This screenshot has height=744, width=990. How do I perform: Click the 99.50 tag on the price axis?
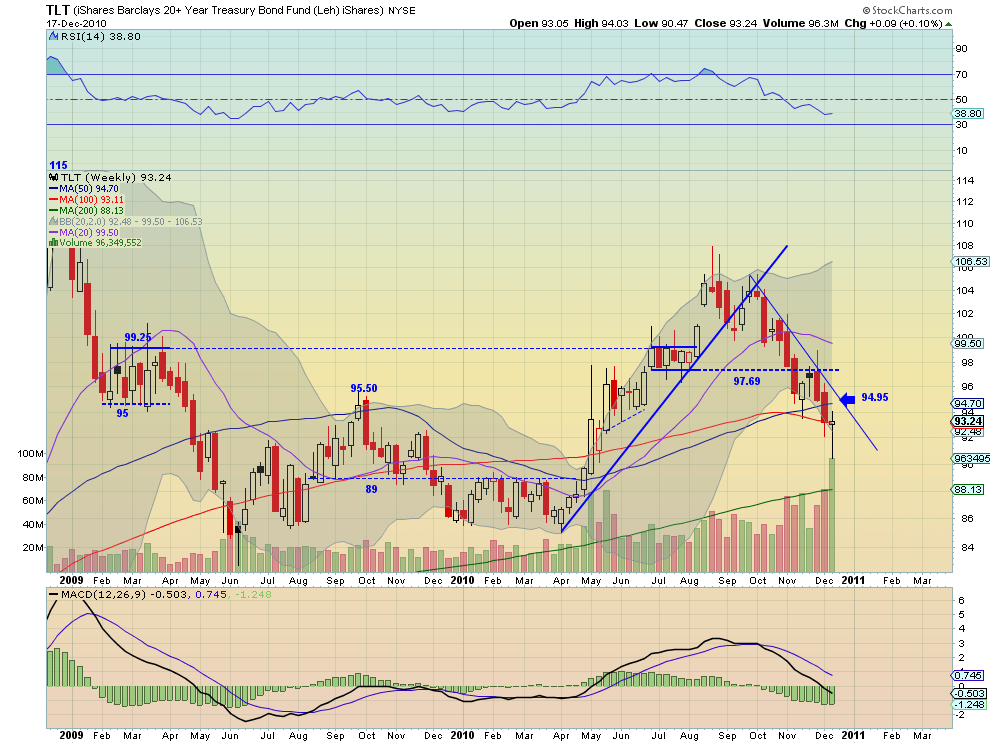[968, 344]
